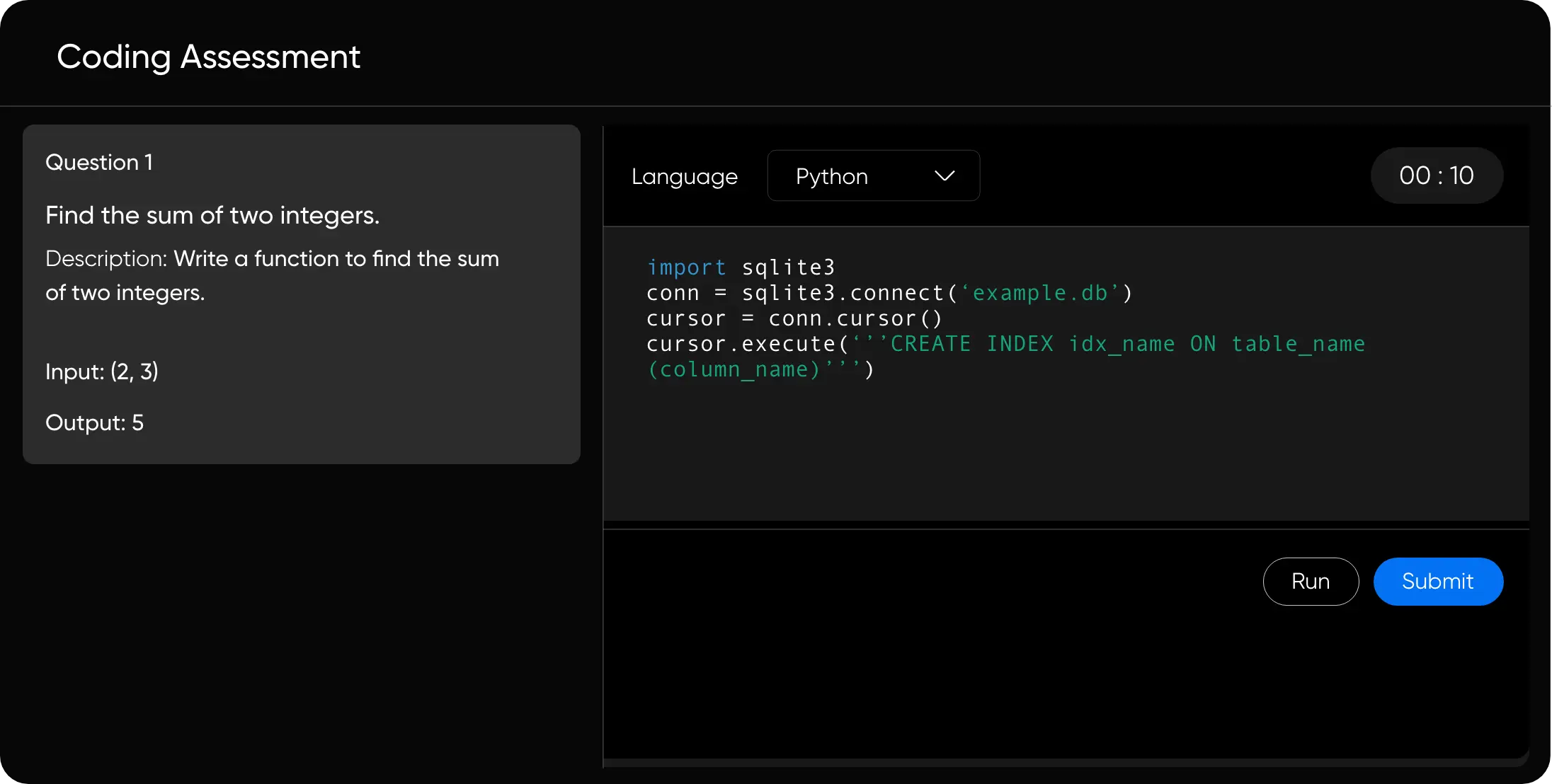1552x784 pixels.
Task: Submit the solution
Action: coord(1438,582)
